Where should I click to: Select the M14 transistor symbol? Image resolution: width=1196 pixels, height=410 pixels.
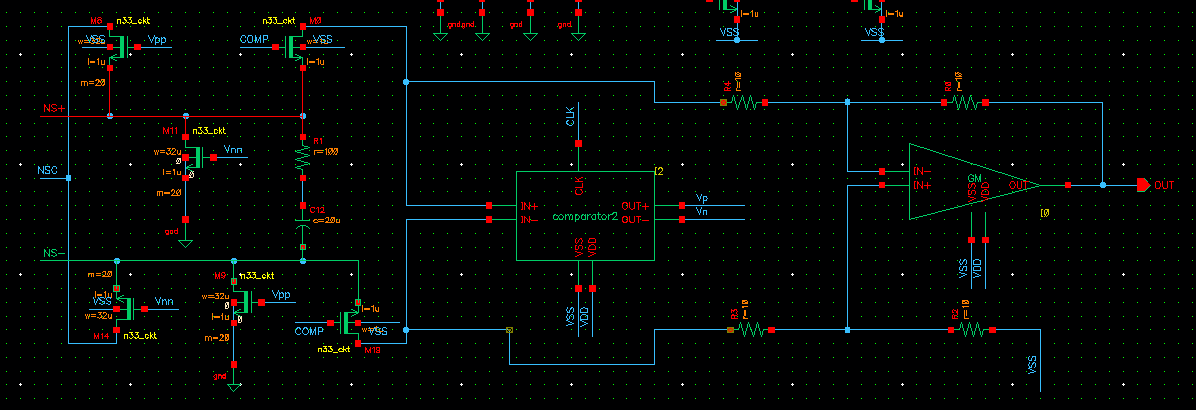click(121, 302)
